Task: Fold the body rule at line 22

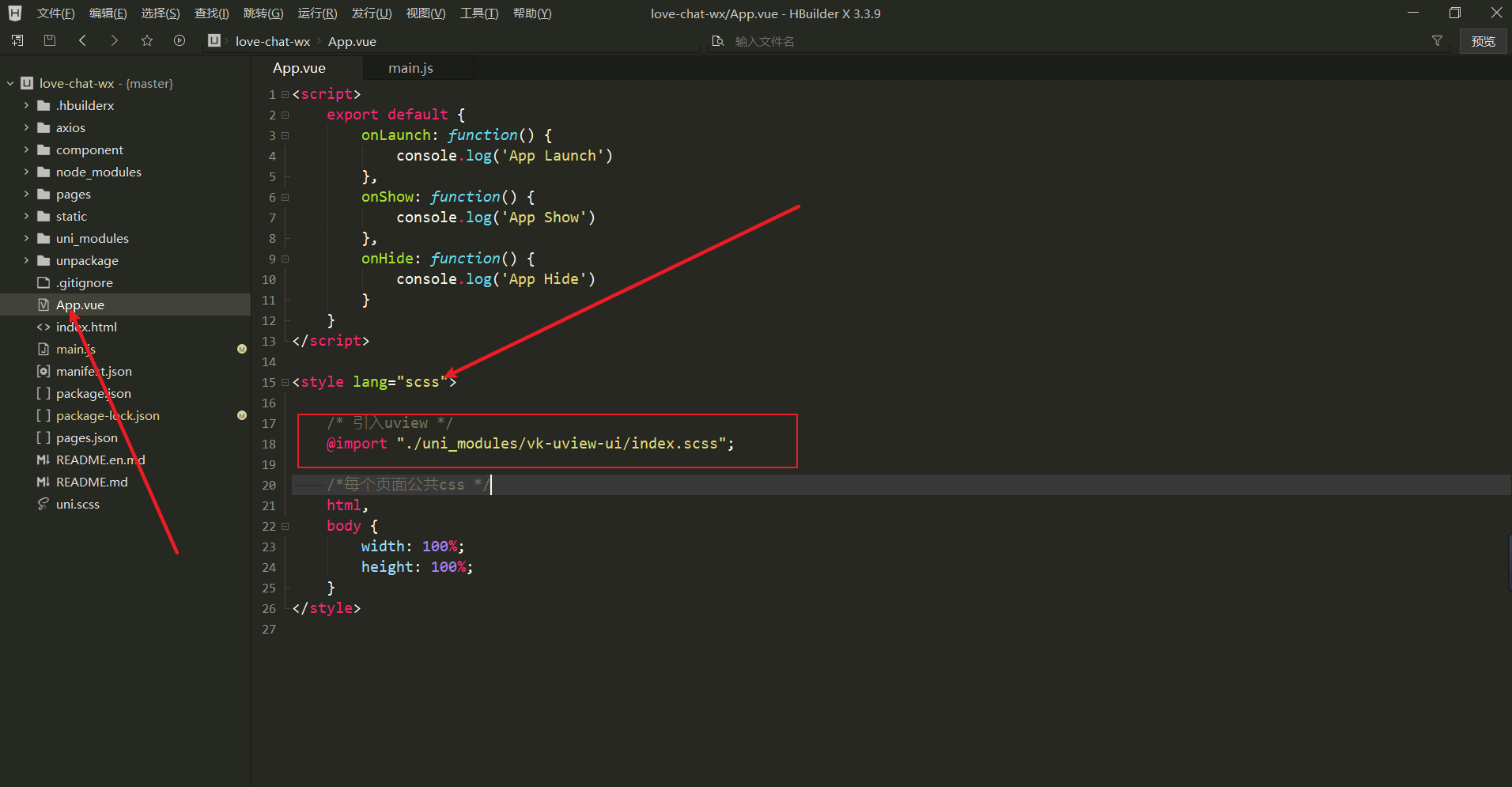Action: [x=285, y=526]
